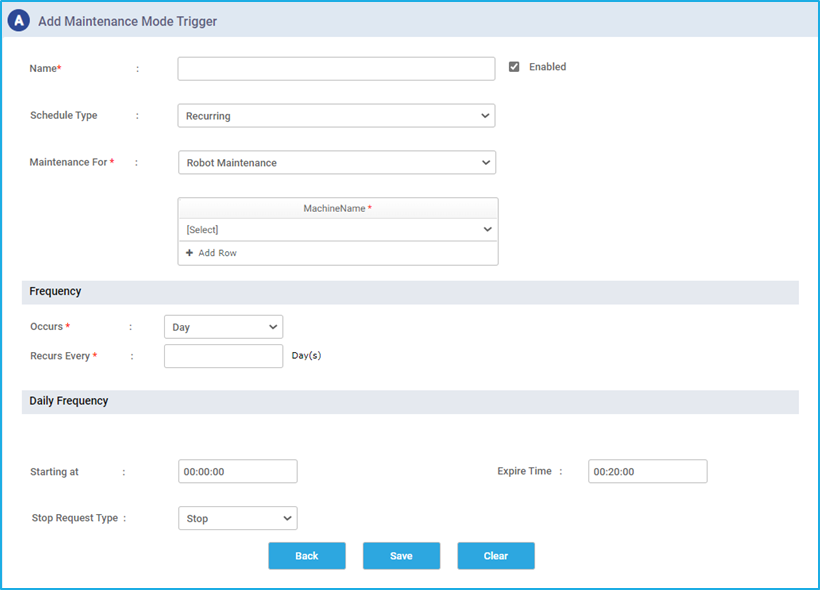Click the Daily Frequency section header
This screenshot has width=820, height=590.
410,402
